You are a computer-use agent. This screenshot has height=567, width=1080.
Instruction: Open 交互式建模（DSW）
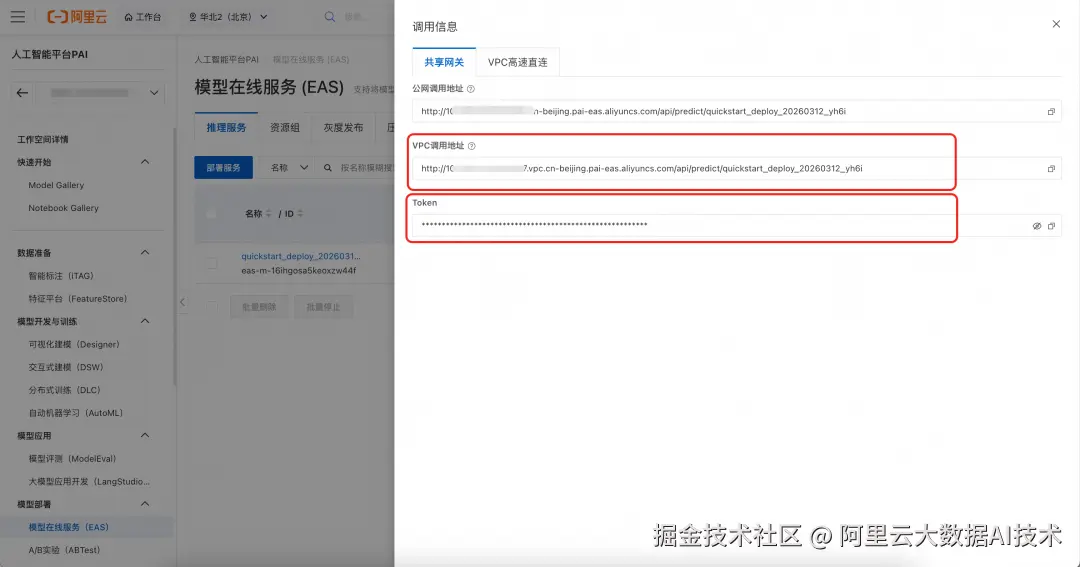(x=66, y=367)
